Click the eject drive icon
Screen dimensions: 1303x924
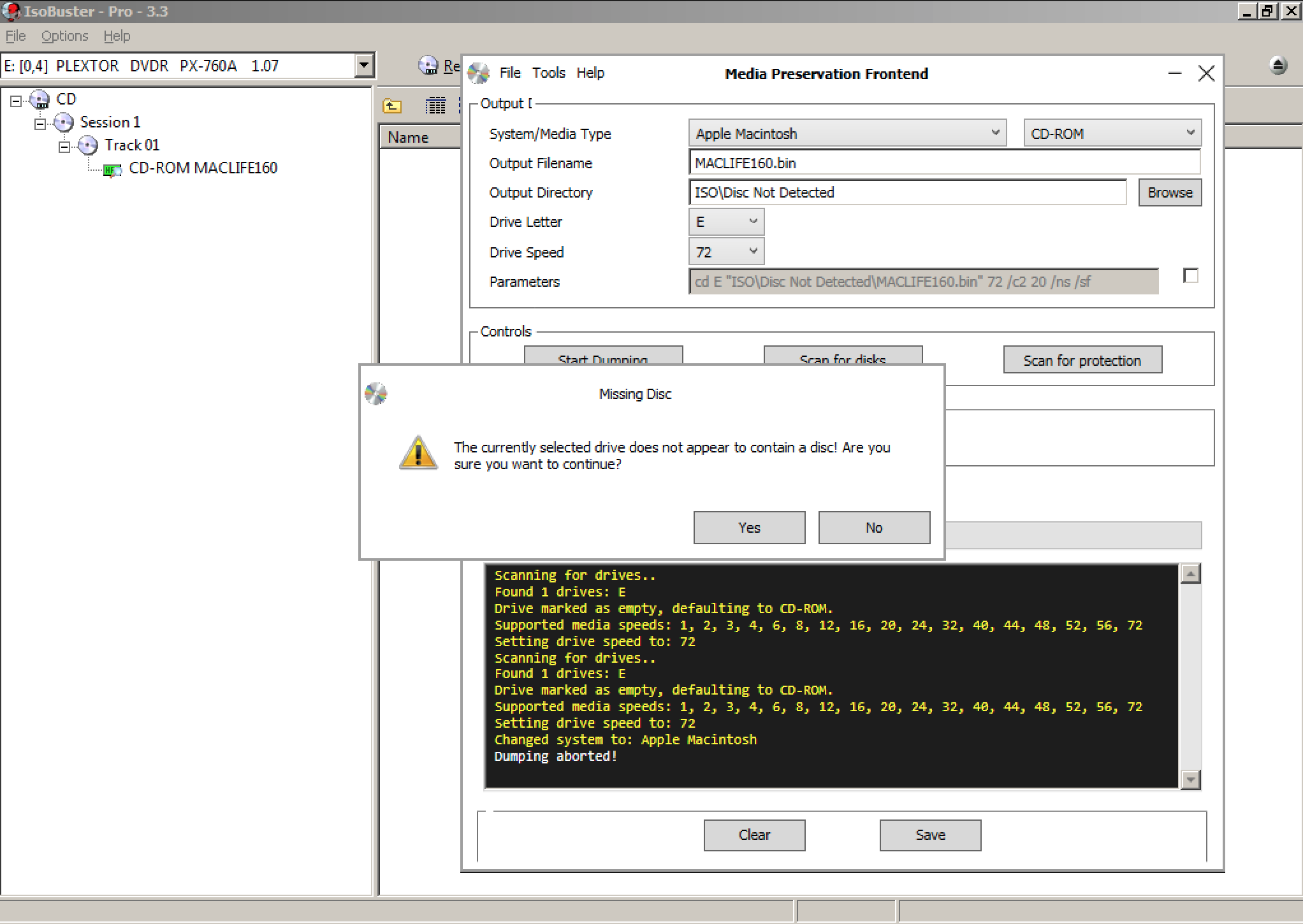click(x=1278, y=65)
